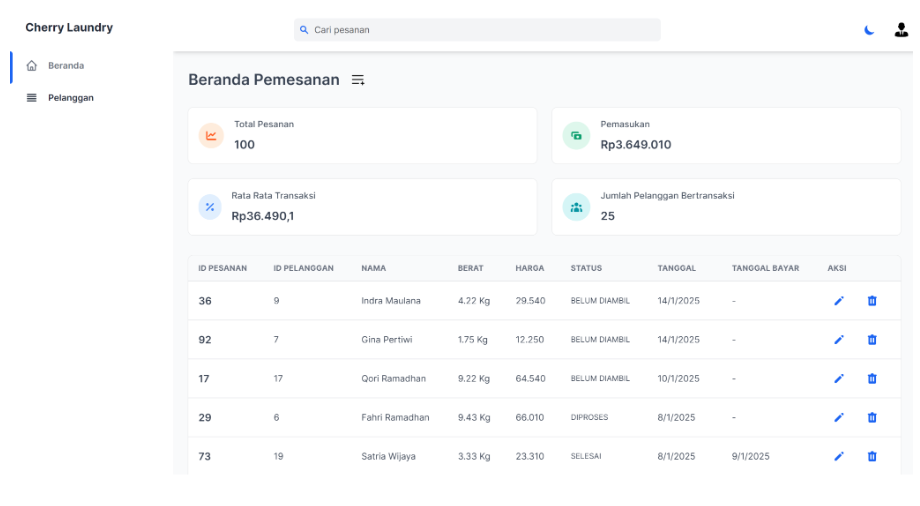Click the Rata Rata Transaksi percent icon

pos(209,207)
